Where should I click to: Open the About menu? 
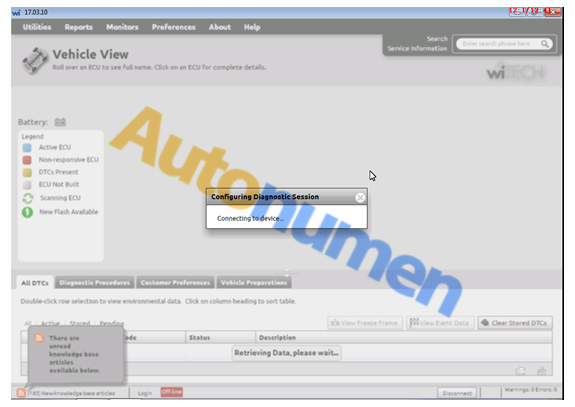(x=220, y=27)
